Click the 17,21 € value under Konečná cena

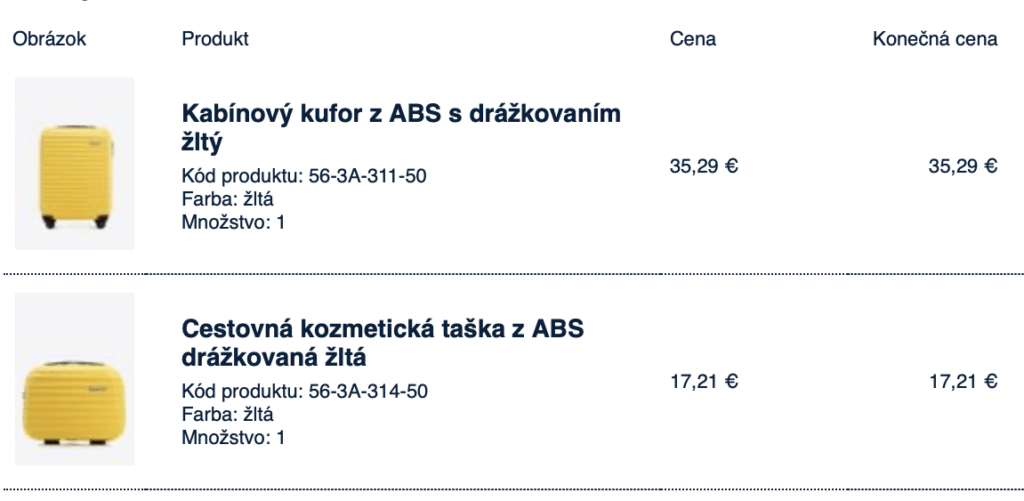tap(963, 380)
